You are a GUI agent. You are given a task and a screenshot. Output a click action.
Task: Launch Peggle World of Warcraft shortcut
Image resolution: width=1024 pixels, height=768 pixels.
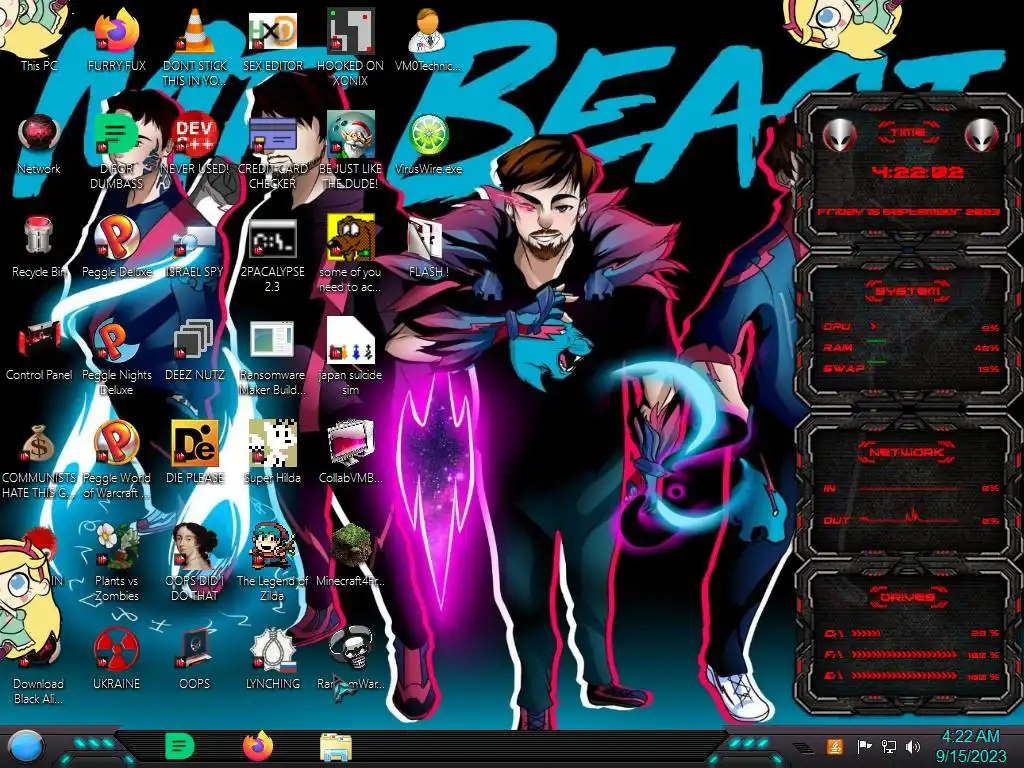116,460
